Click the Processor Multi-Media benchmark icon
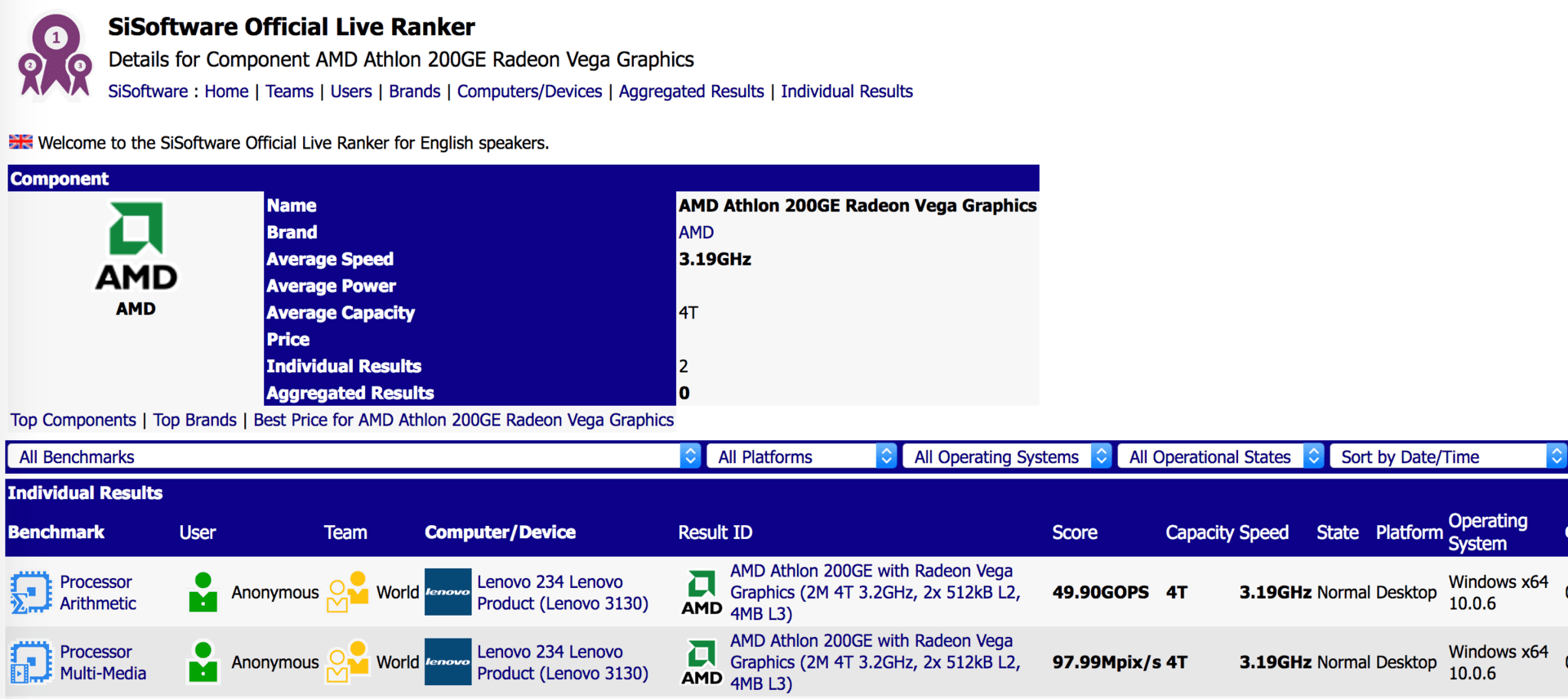Image resolution: width=1568 pixels, height=699 pixels. tap(31, 662)
